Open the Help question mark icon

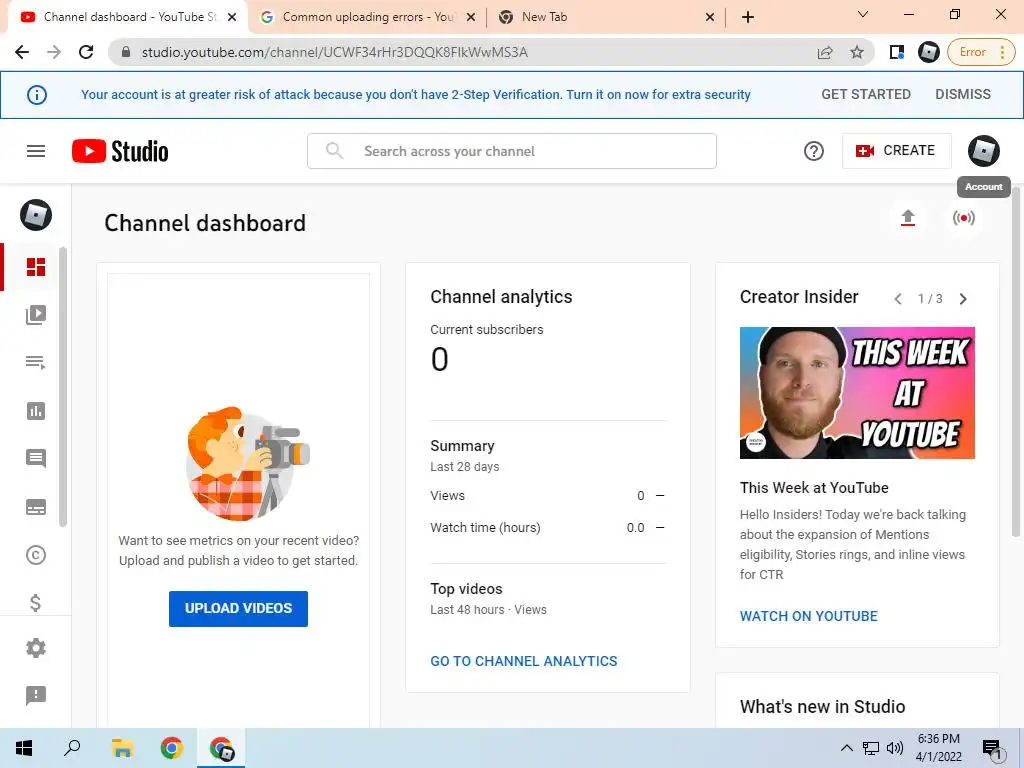click(813, 151)
